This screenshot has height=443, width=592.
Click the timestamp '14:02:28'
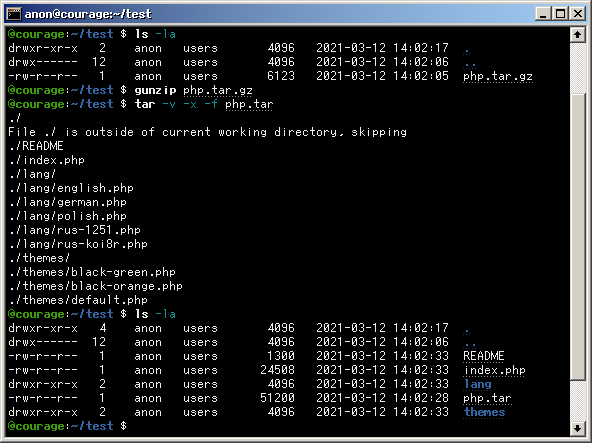tap(421, 398)
